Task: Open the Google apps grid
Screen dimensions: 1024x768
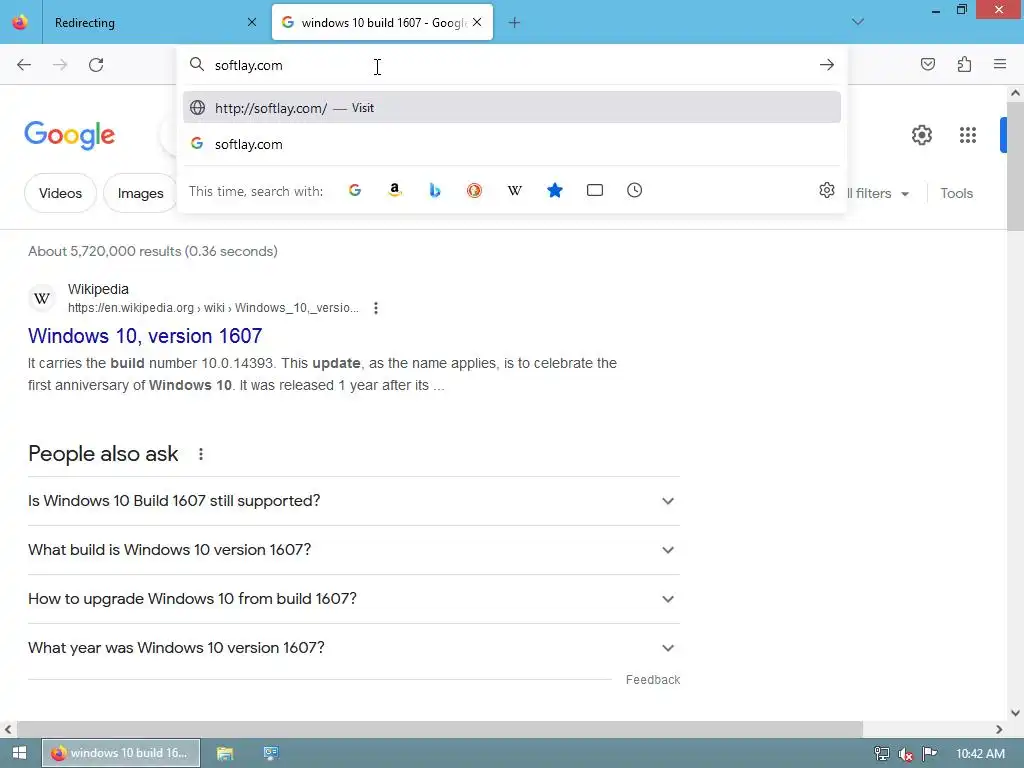Action: click(968, 135)
